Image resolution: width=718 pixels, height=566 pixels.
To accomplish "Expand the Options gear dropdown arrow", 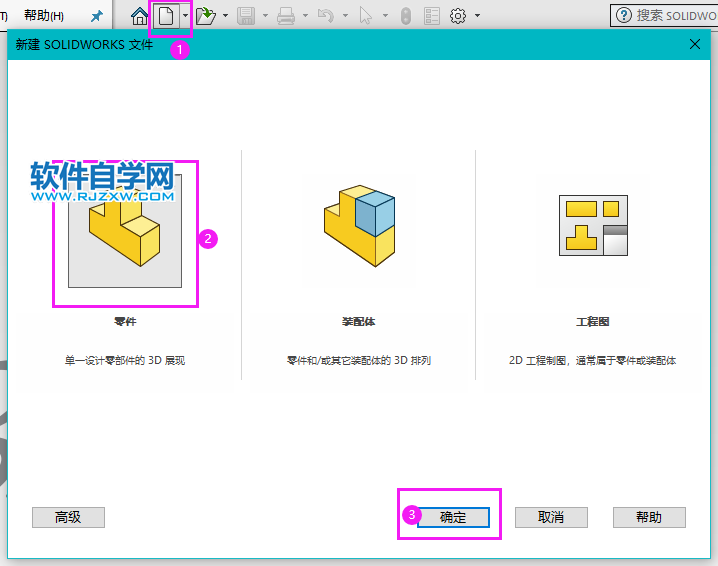I will tap(477, 16).
